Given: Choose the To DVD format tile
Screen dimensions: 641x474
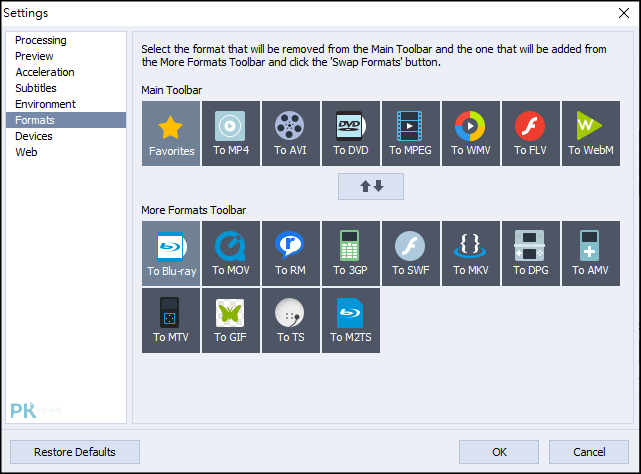Looking at the screenshot, I should tap(351, 134).
